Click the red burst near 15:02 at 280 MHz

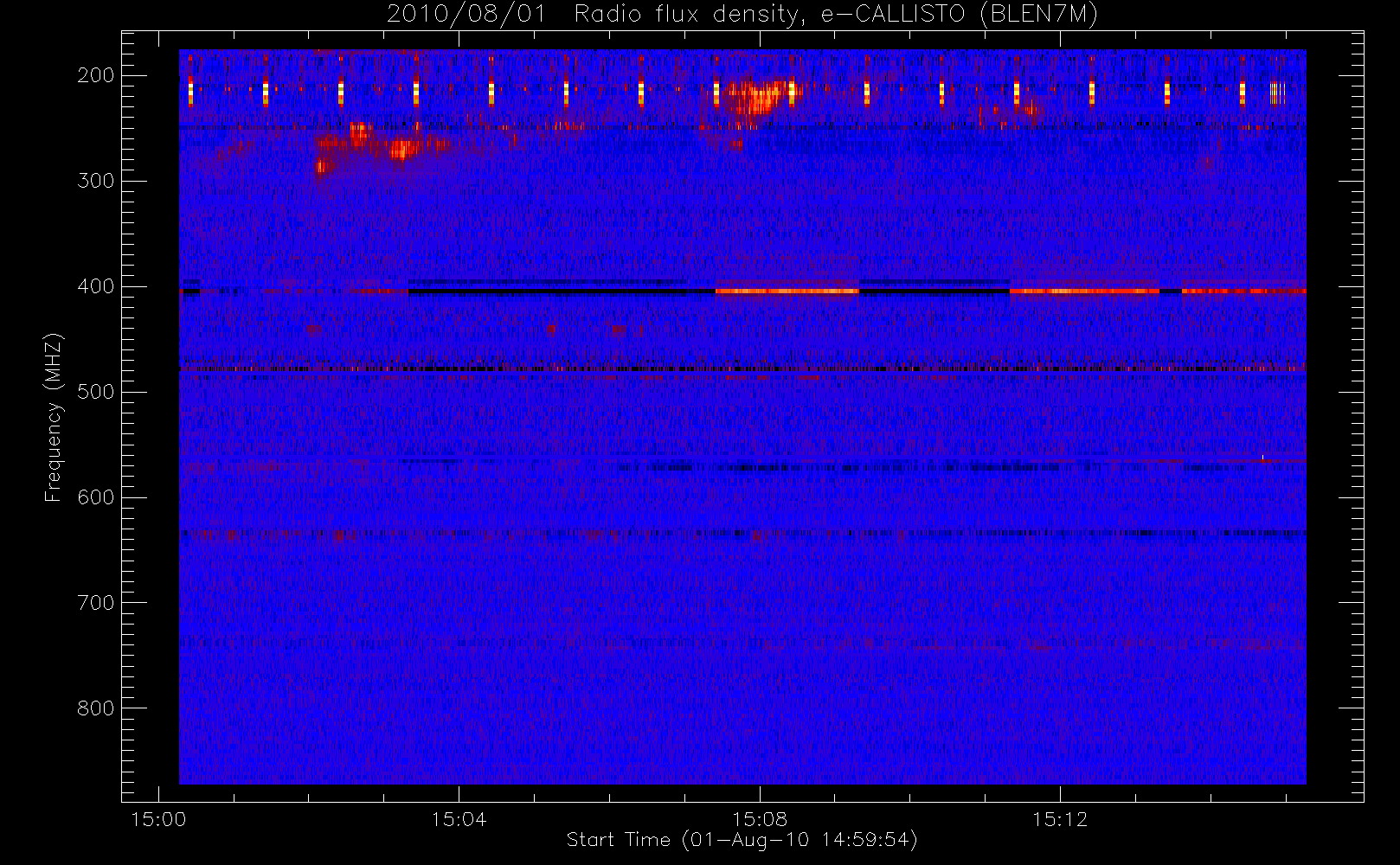324,164
